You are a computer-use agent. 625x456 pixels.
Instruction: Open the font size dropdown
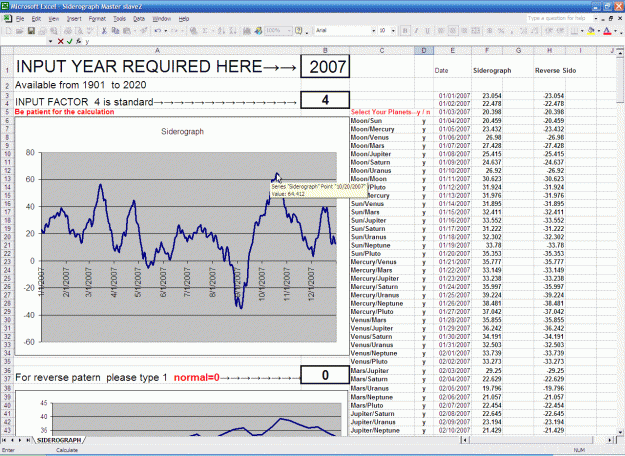[x=393, y=31]
